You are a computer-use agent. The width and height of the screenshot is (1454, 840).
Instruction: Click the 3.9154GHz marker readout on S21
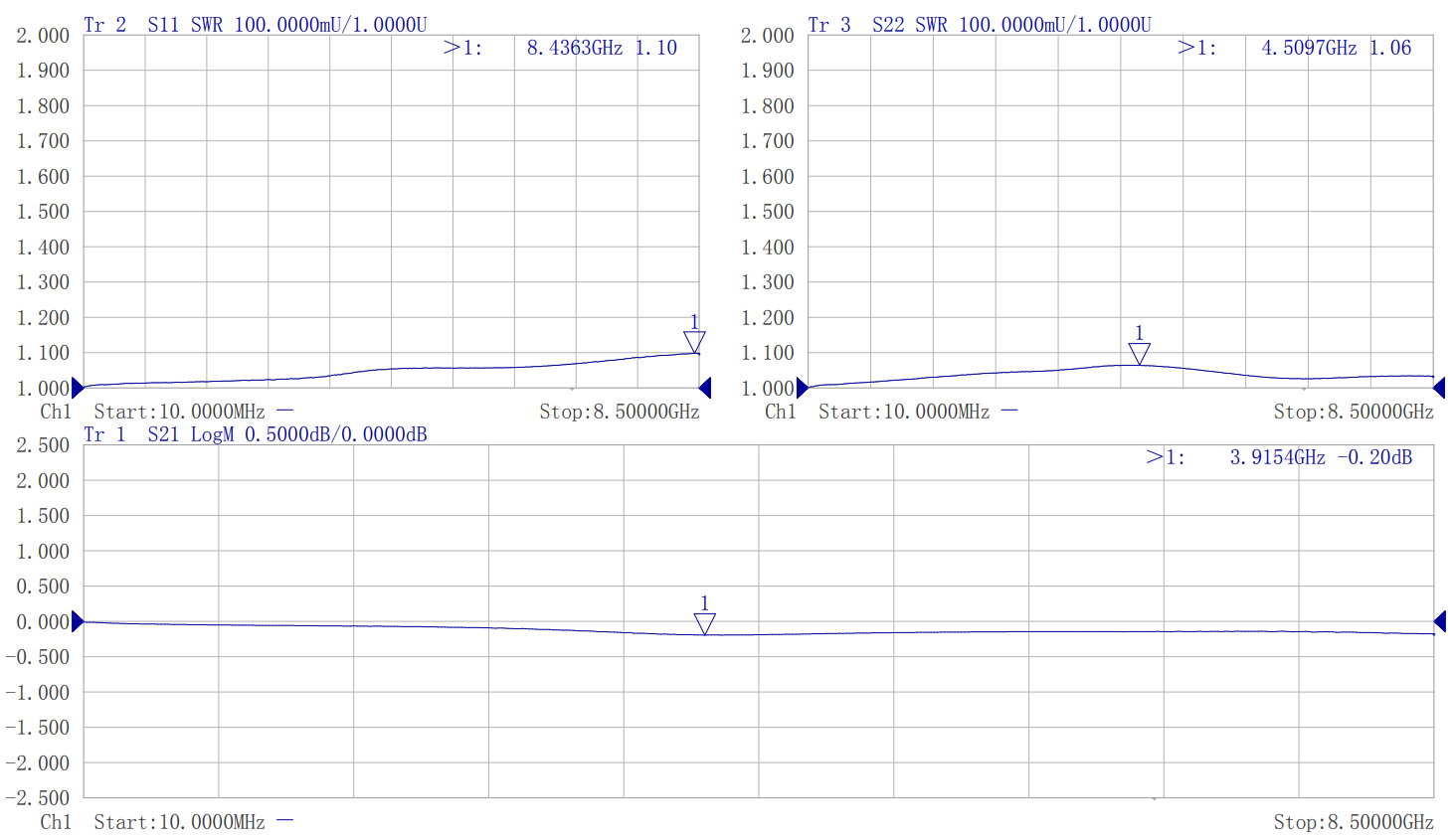(1277, 457)
